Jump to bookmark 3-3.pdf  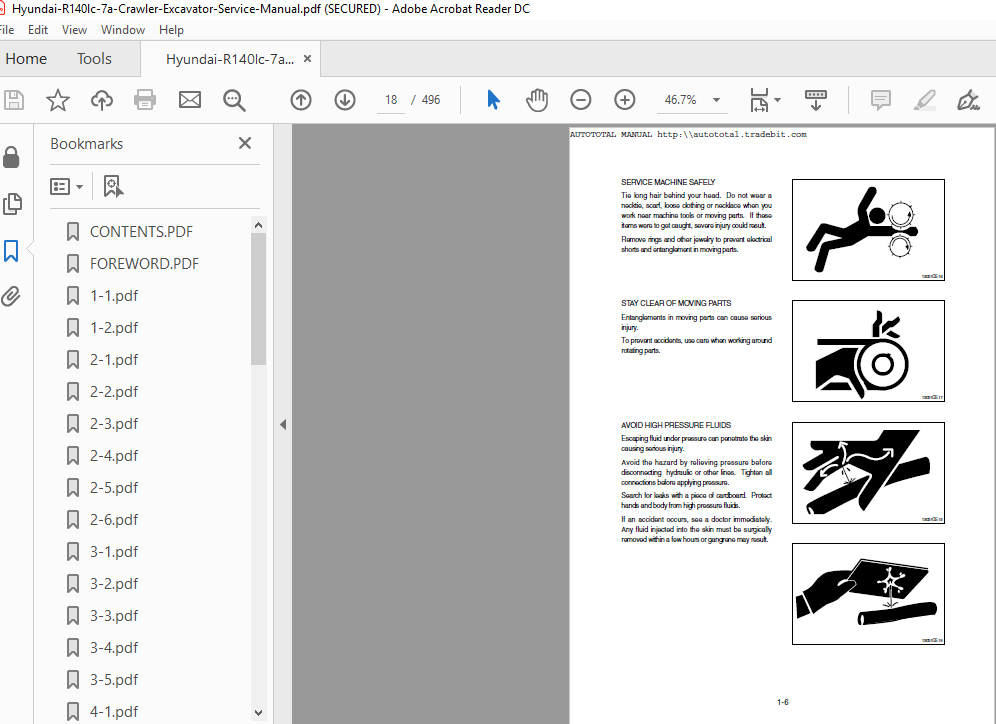click(114, 615)
